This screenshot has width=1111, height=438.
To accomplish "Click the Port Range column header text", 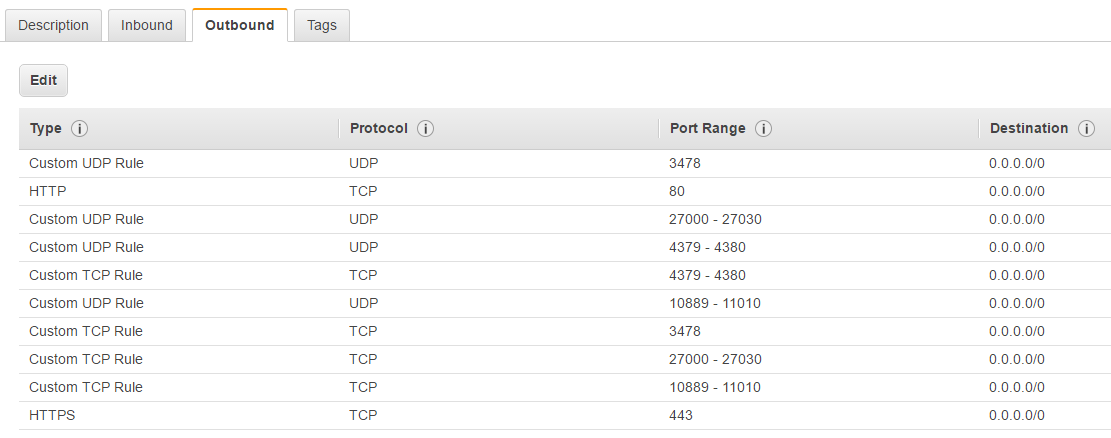I will tap(707, 129).
